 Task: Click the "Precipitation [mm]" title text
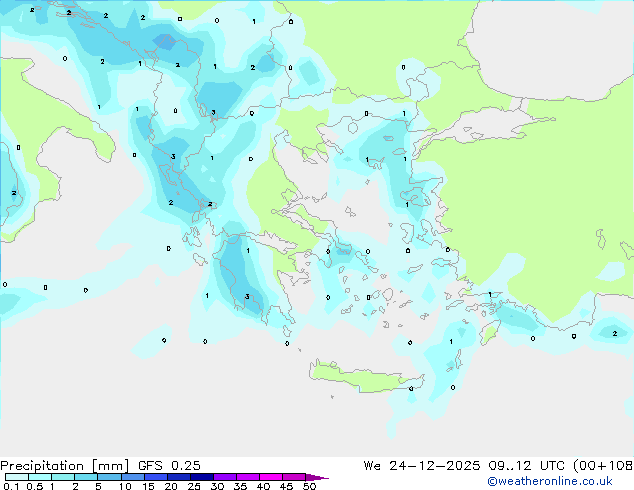pos(65,466)
